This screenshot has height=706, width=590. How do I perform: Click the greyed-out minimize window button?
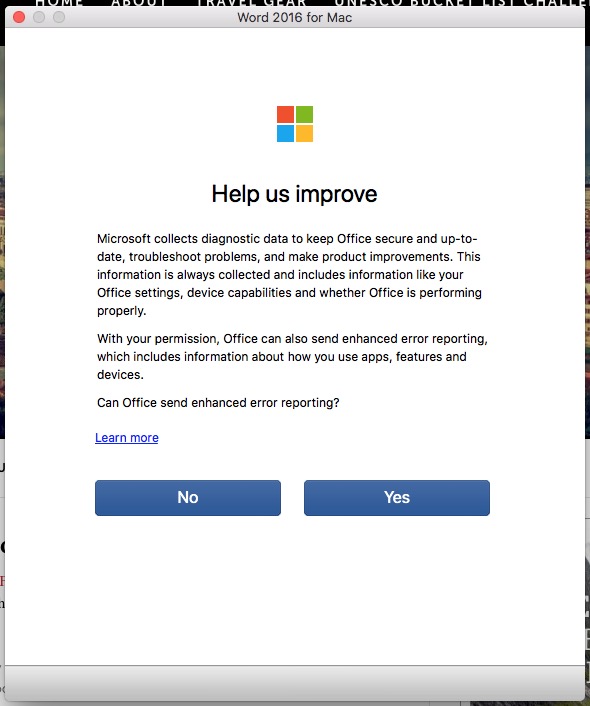(x=39, y=17)
